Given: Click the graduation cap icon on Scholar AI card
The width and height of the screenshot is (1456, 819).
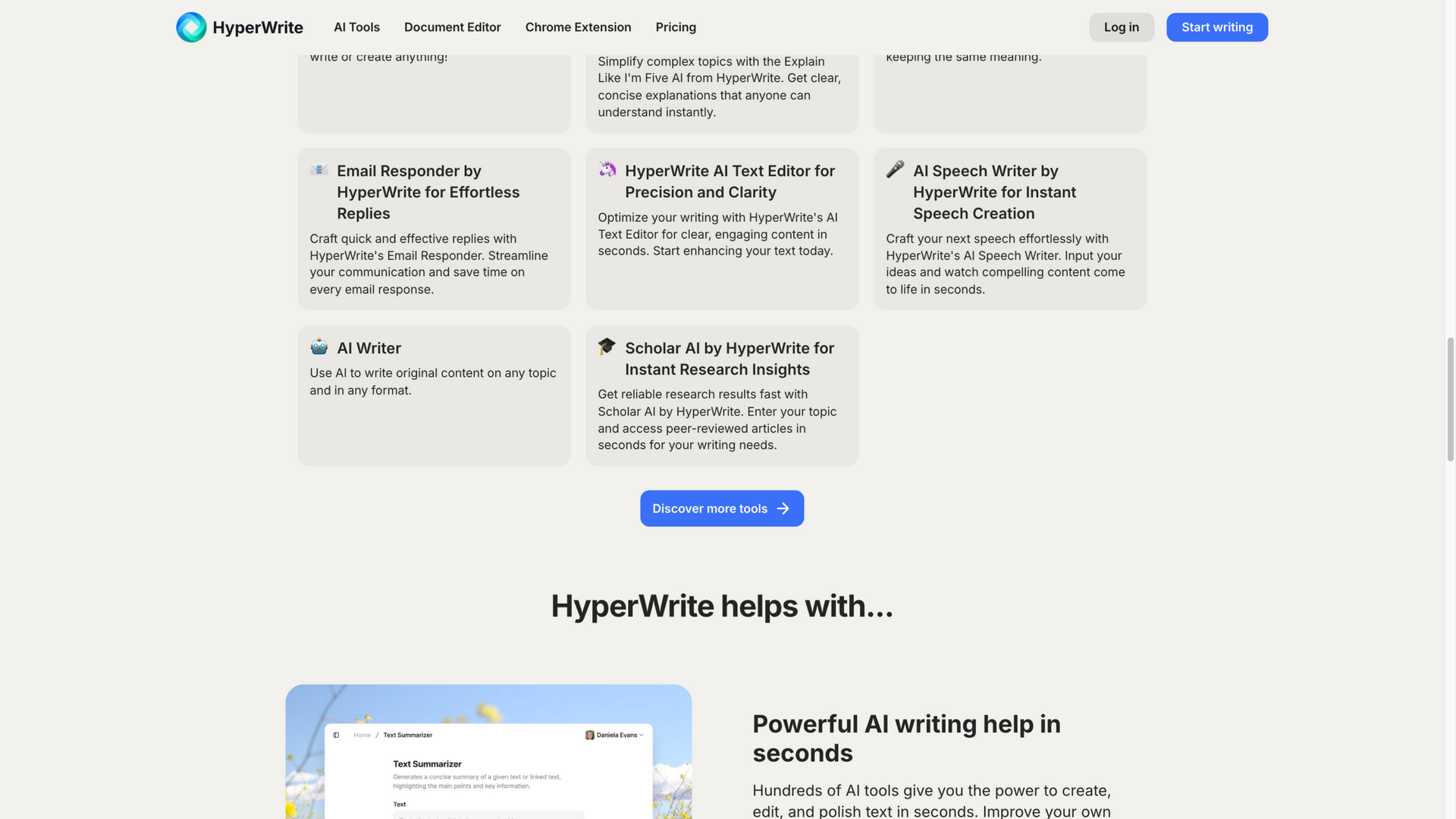Looking at the screenshot, I should pos(607,347).
